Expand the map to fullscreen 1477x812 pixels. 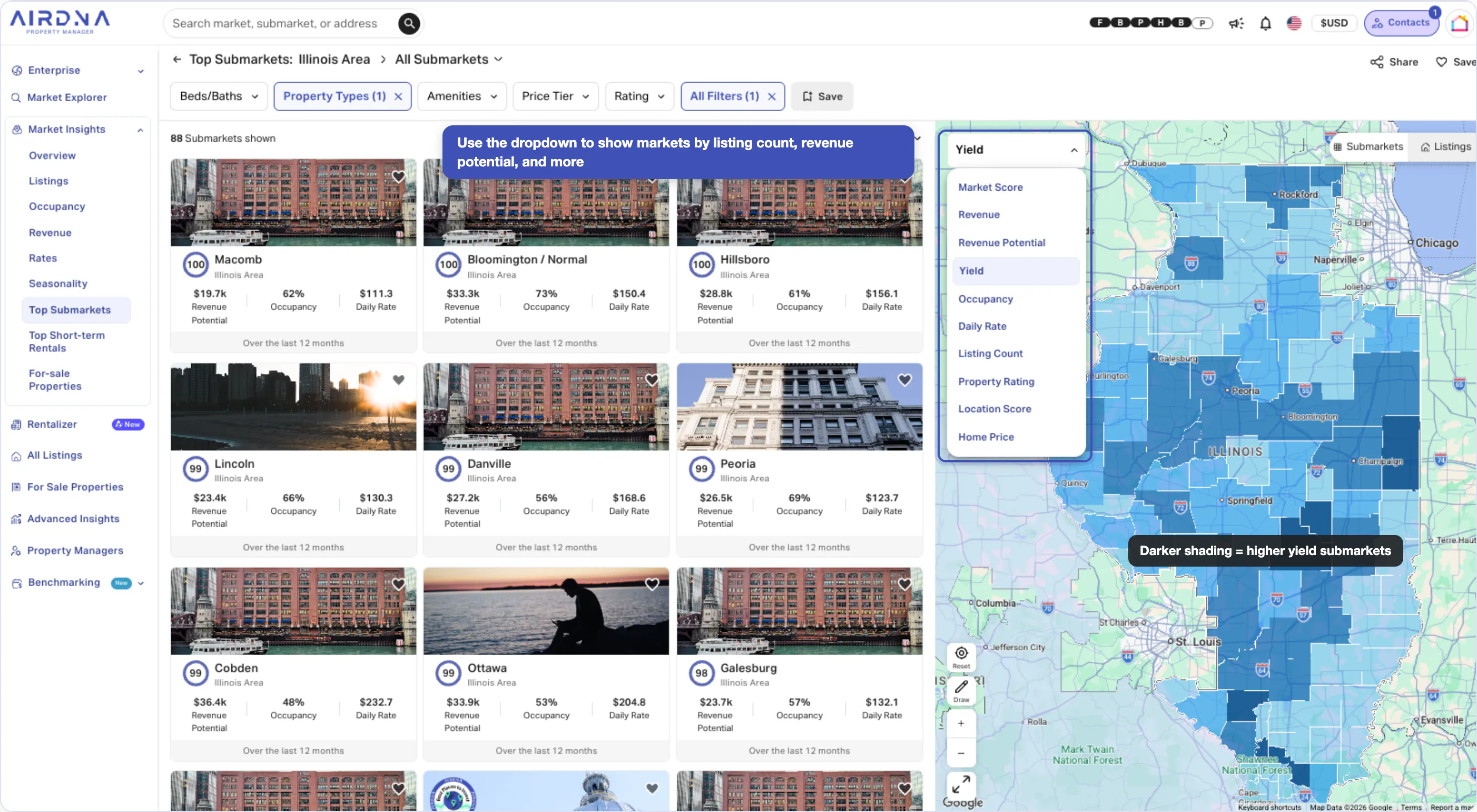tap(961, 784)
